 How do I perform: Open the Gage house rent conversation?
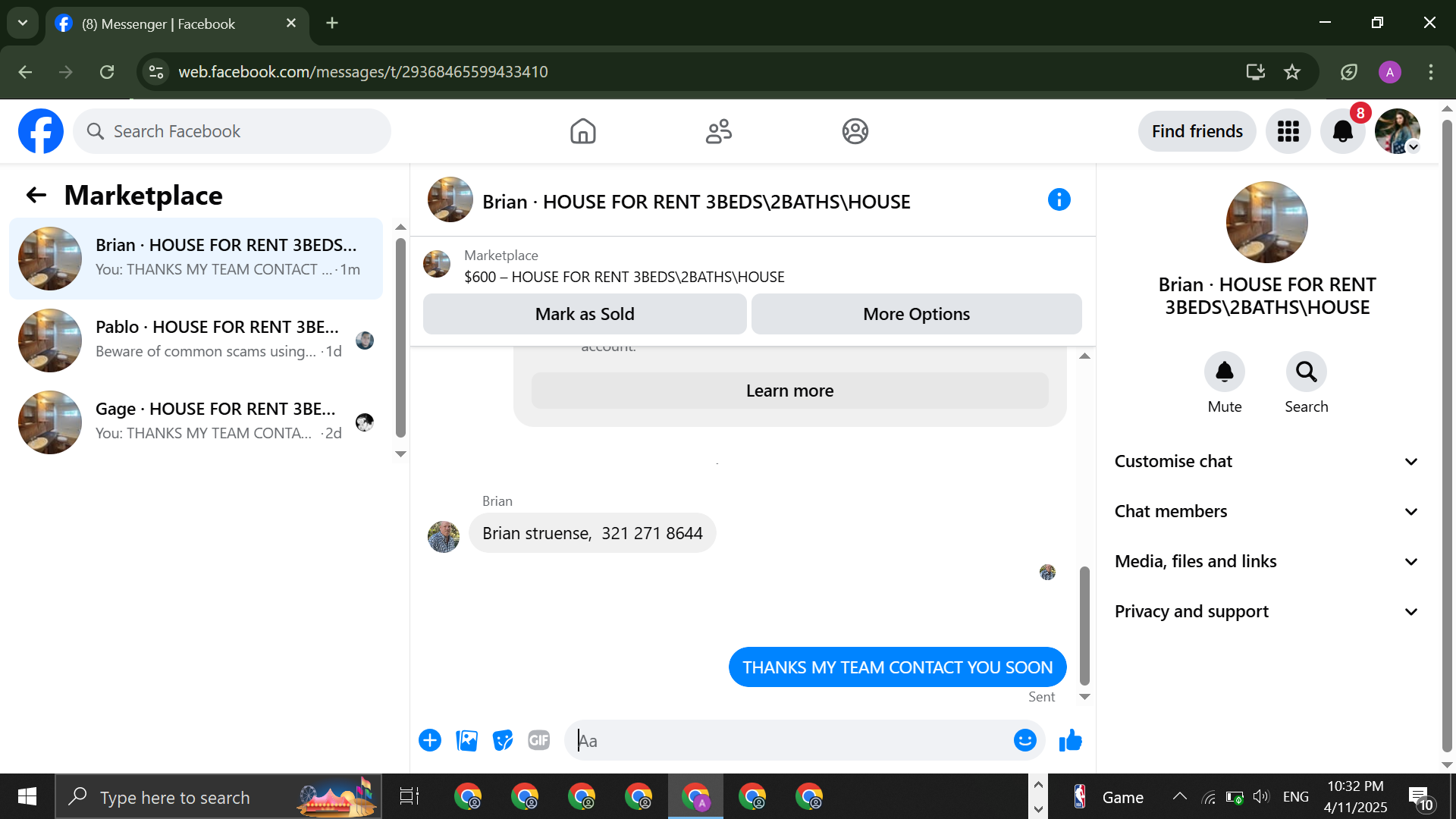pyautogui.click(x=196, y=422)
